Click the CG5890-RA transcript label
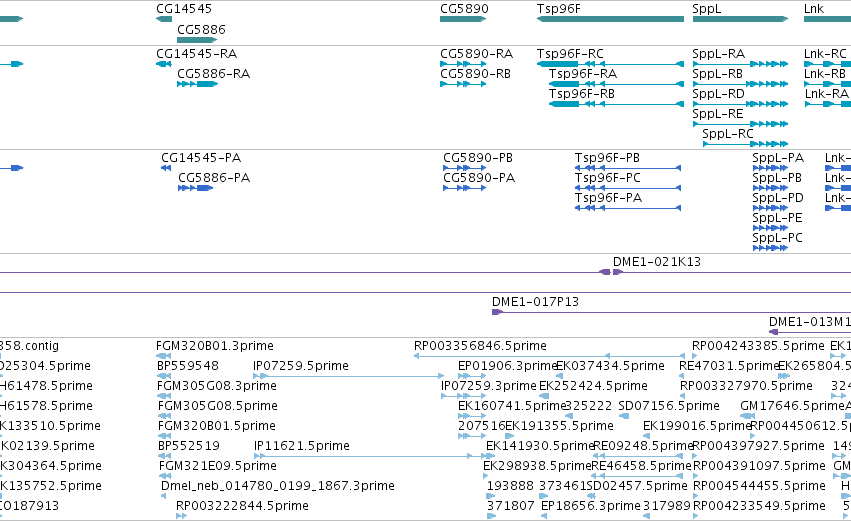 (x=477, y=54)
